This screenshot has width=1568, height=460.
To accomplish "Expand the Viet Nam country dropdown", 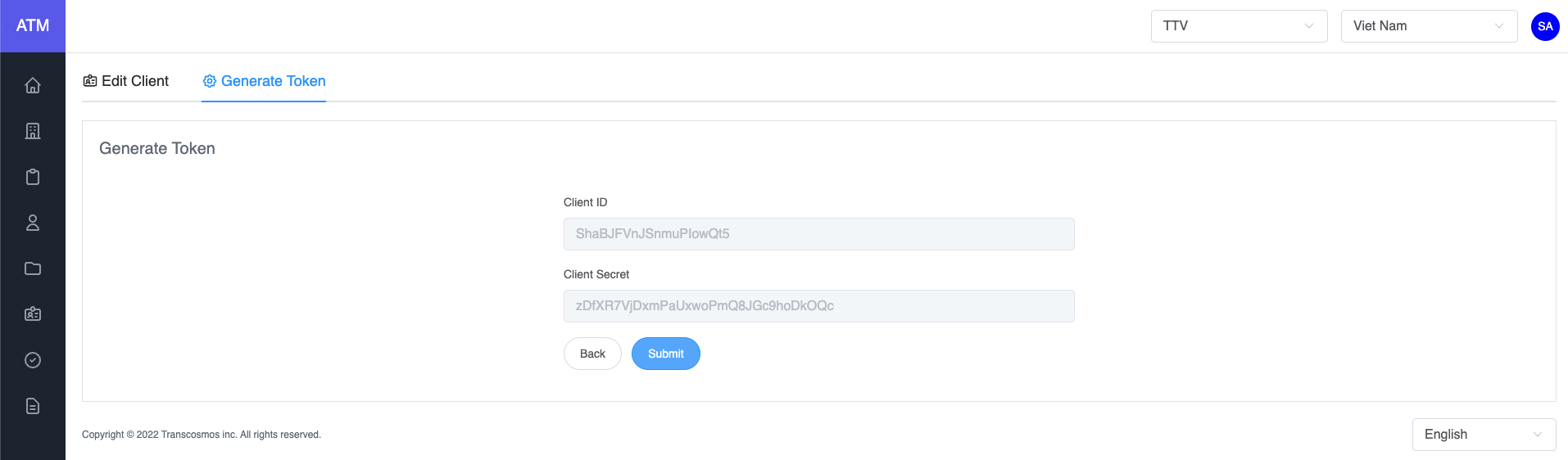I will (x=1428, y=26).
